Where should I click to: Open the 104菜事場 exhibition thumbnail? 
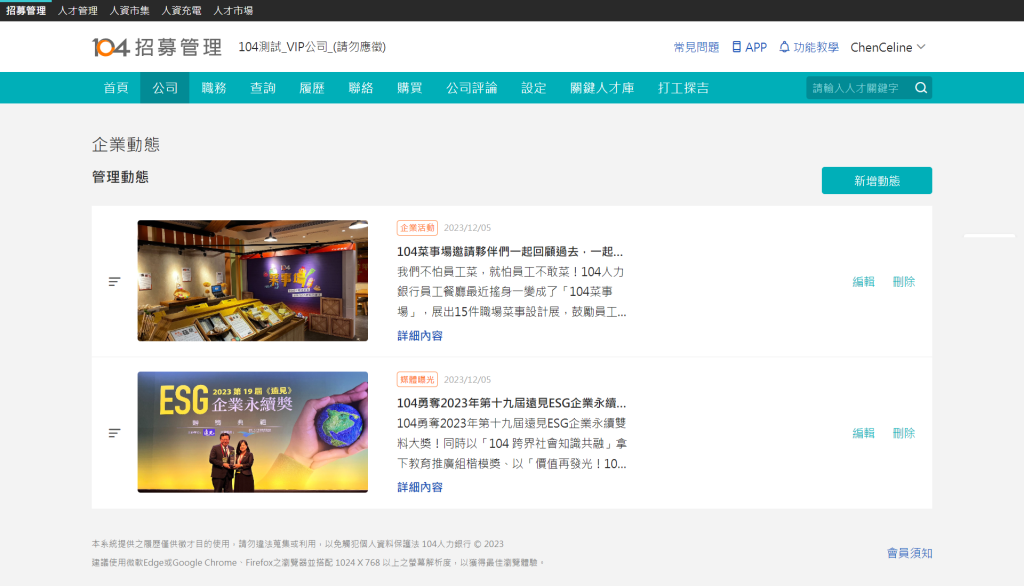pos(253,280)
